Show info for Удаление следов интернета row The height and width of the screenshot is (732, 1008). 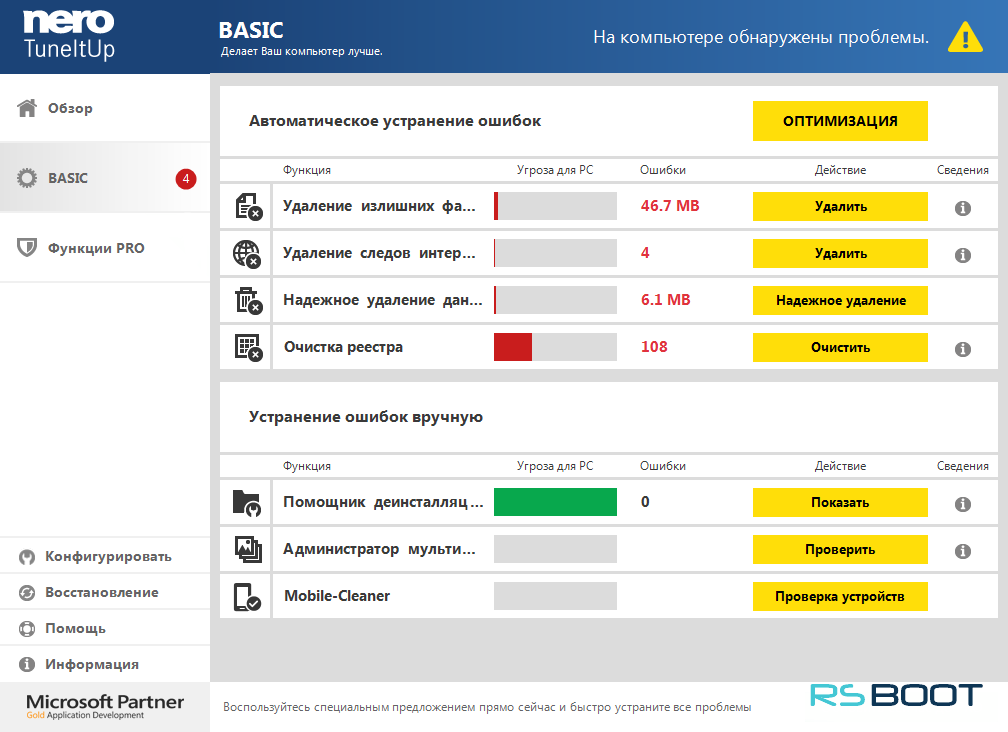click(962, 255)
